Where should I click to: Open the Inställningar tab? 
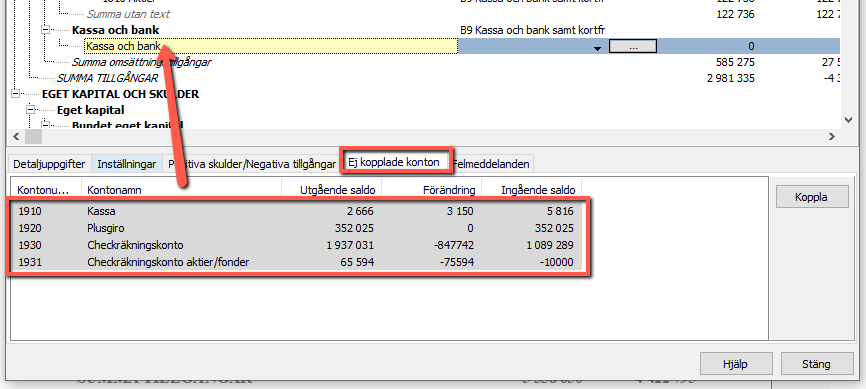click(x=127, y=164)
